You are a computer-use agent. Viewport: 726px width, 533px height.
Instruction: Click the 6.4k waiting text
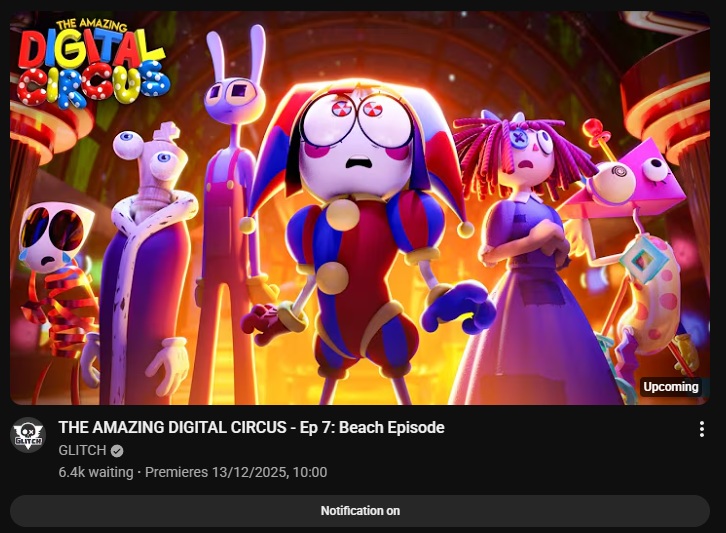click(x=96, y=472)
